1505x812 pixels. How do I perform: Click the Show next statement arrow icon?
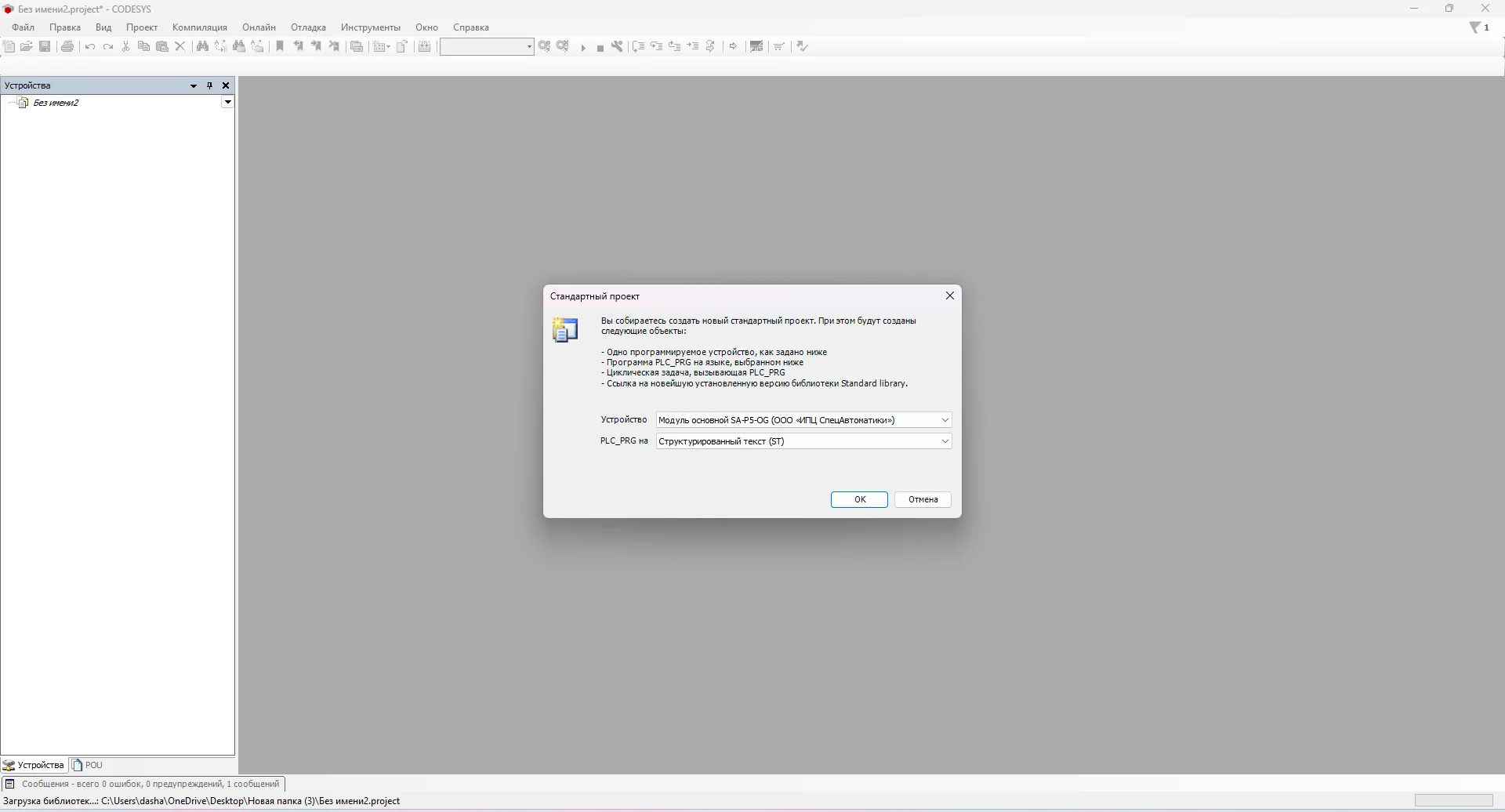734,47
